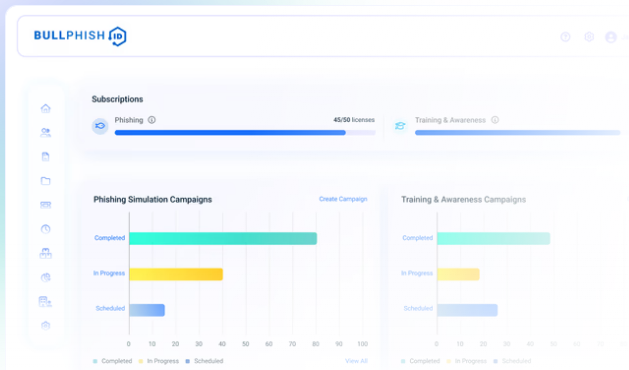Open the folder sidebar icon
The image size is (629, 370).
click(46, 181)
